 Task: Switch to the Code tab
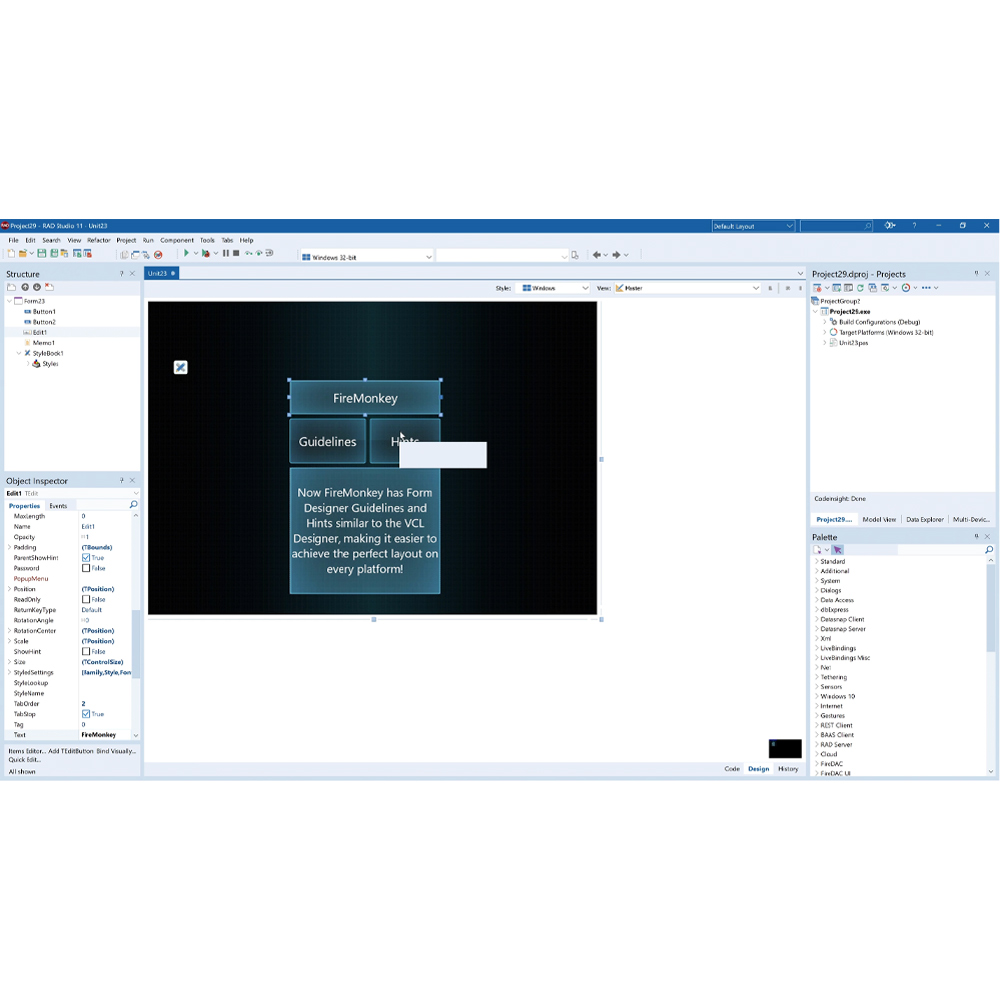(x=732, y=768)
